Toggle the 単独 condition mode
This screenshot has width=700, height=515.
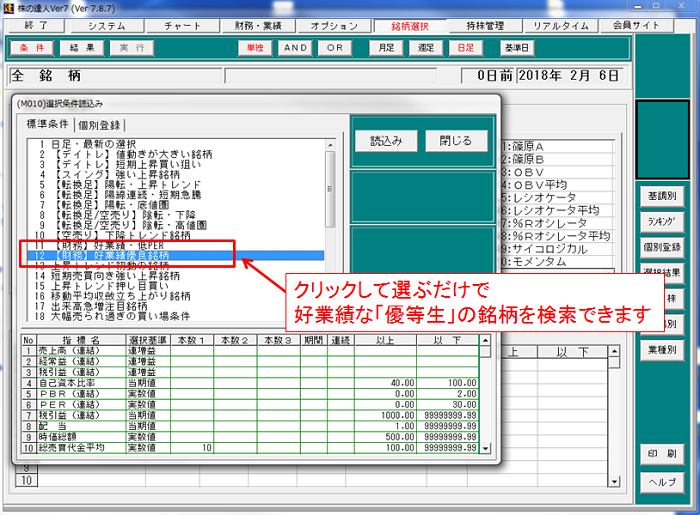click(256, 47)
